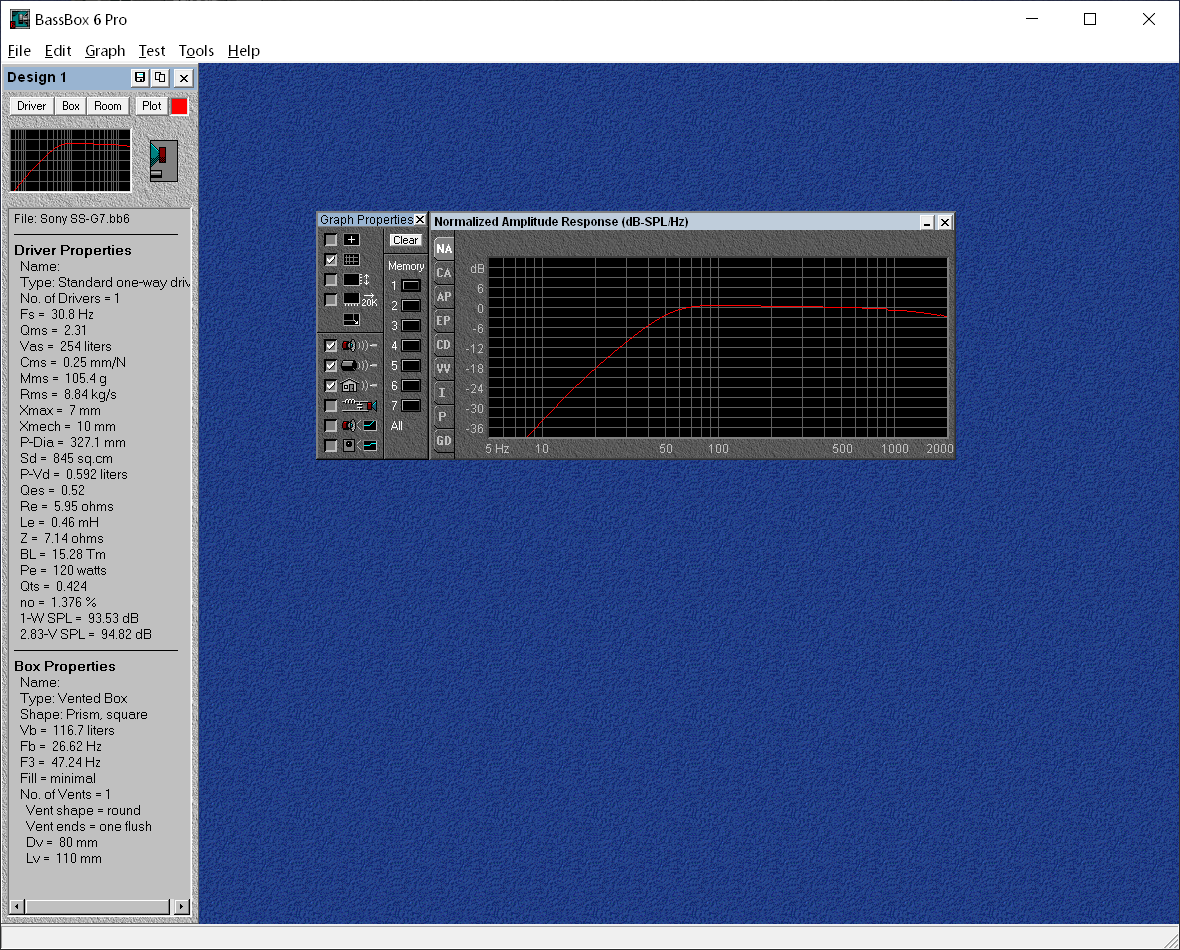Viewport: 1180px width, 950px height.
Task: Select memory slot 2
Action: 411,306
